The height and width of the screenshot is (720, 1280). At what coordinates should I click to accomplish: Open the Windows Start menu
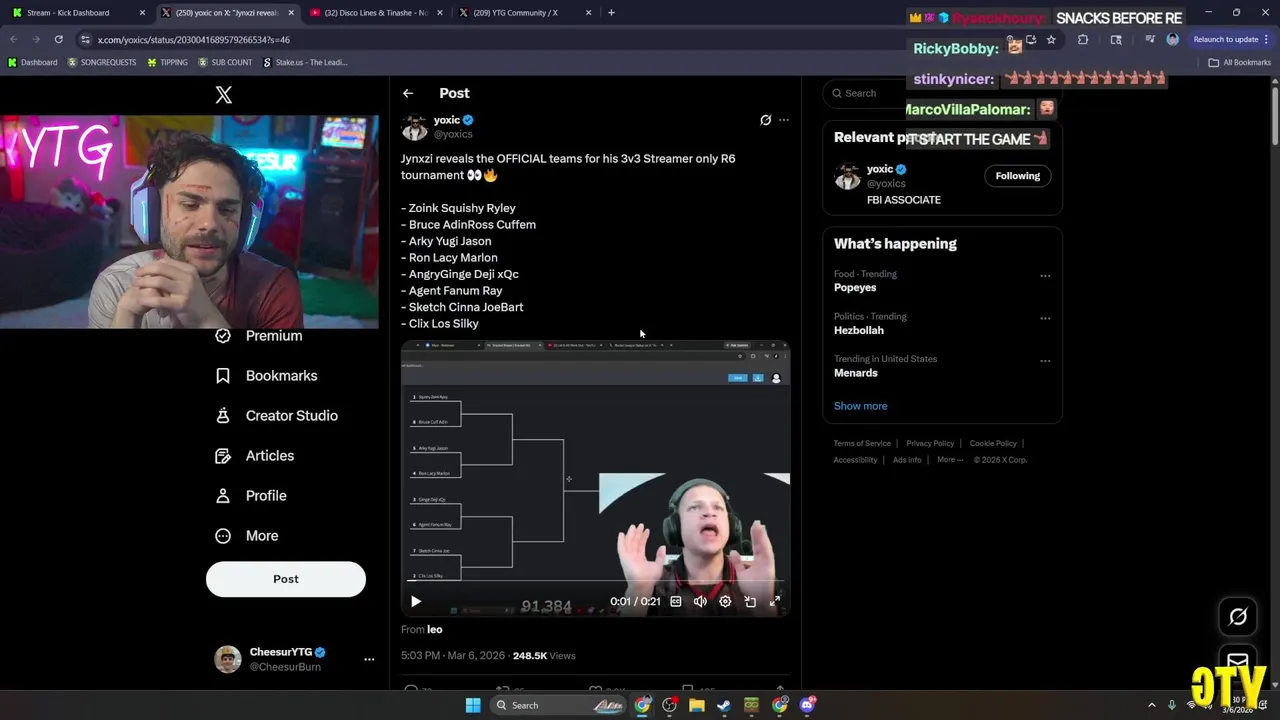tap(472, 705)
